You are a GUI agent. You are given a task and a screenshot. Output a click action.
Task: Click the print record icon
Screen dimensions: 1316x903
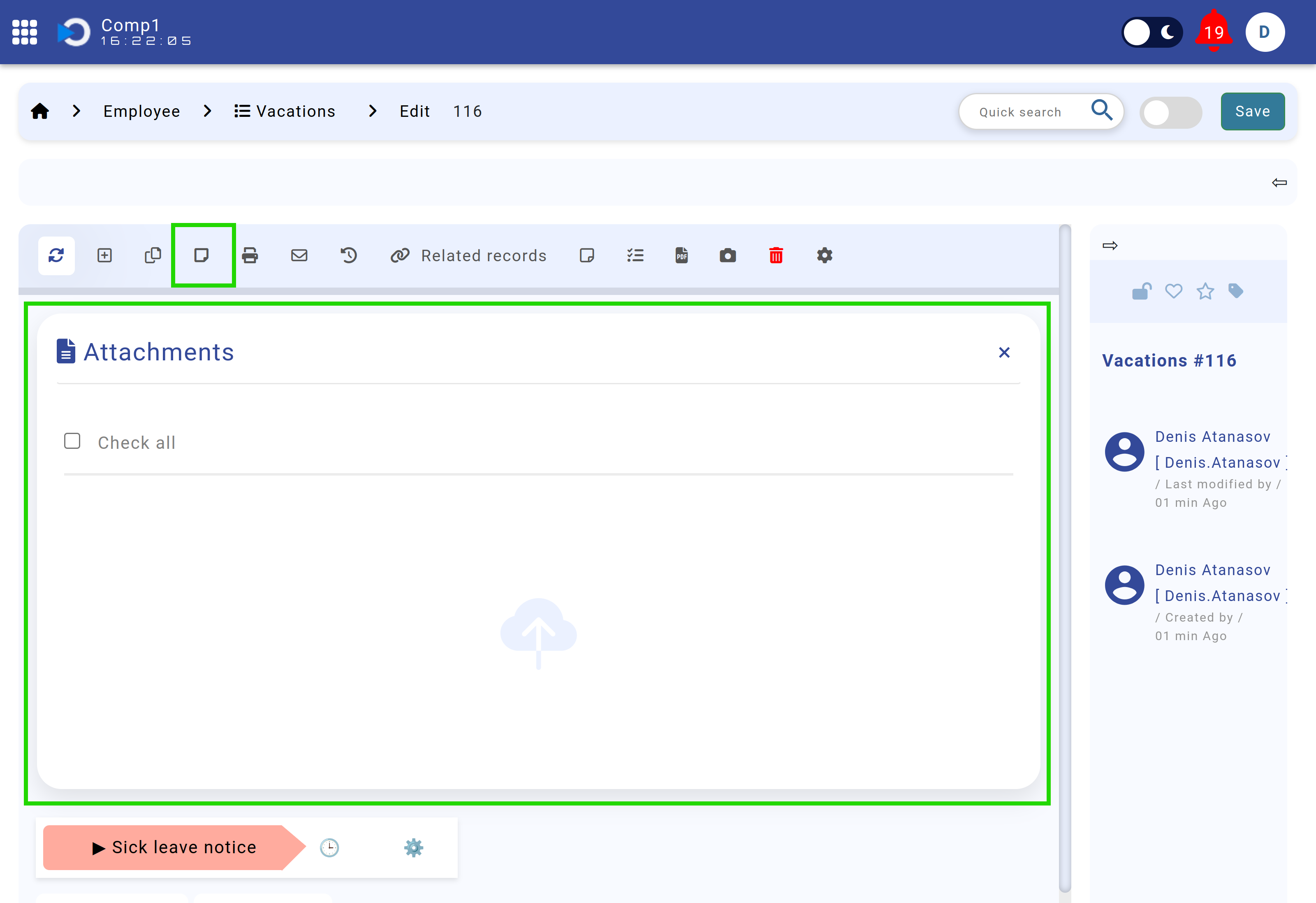coord(251,256)
